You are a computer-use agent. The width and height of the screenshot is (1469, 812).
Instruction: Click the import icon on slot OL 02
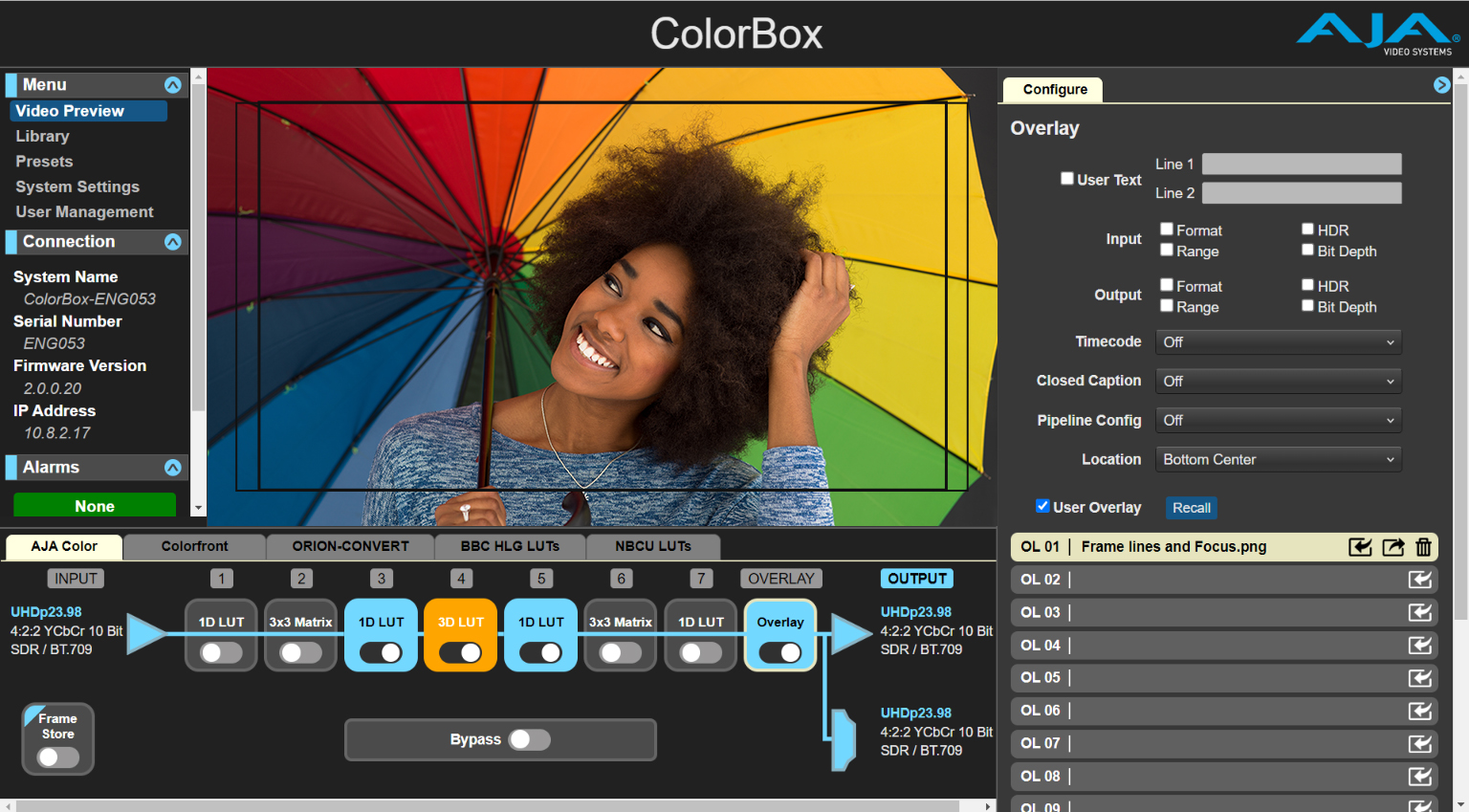point(1419,580)
